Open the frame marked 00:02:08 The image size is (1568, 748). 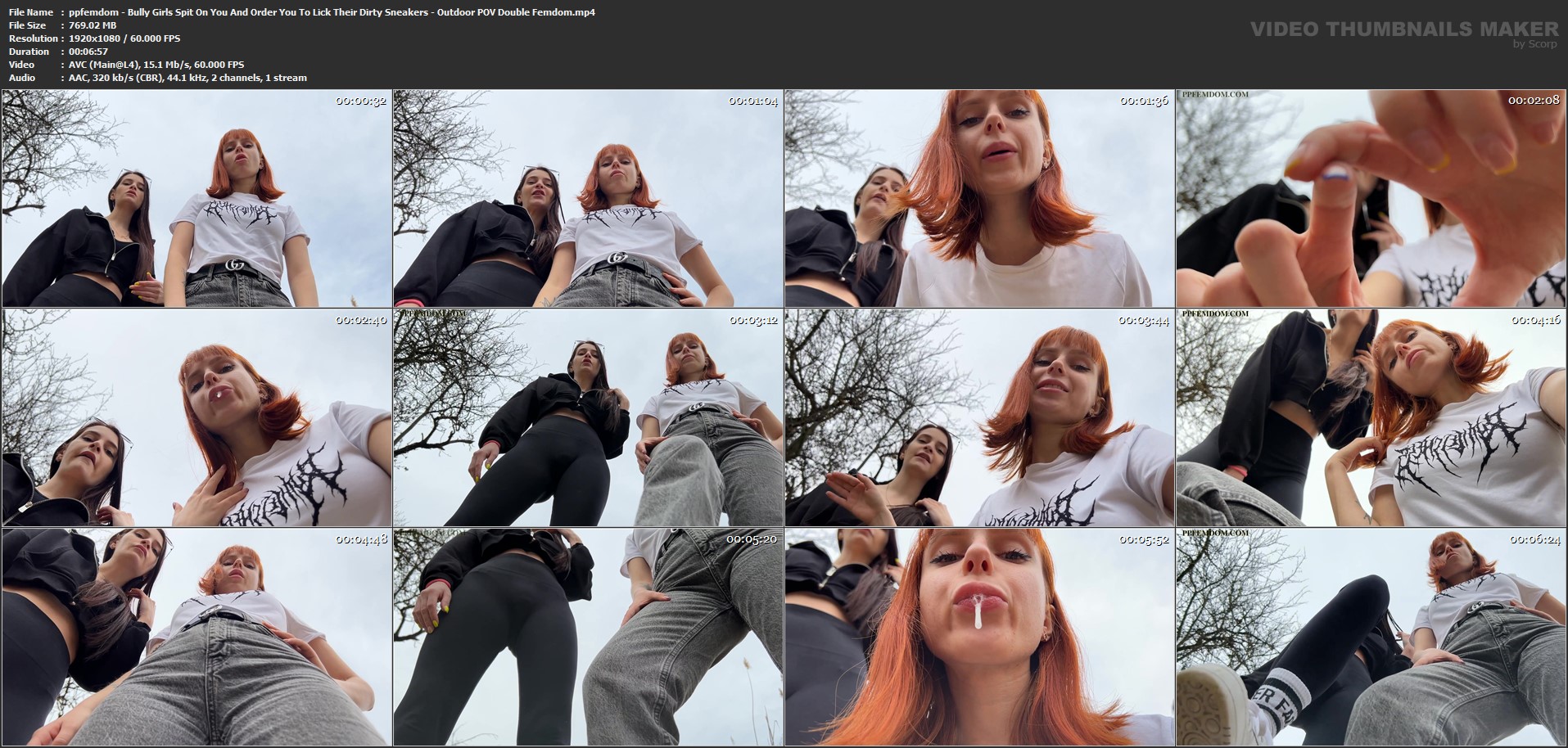1371,198
